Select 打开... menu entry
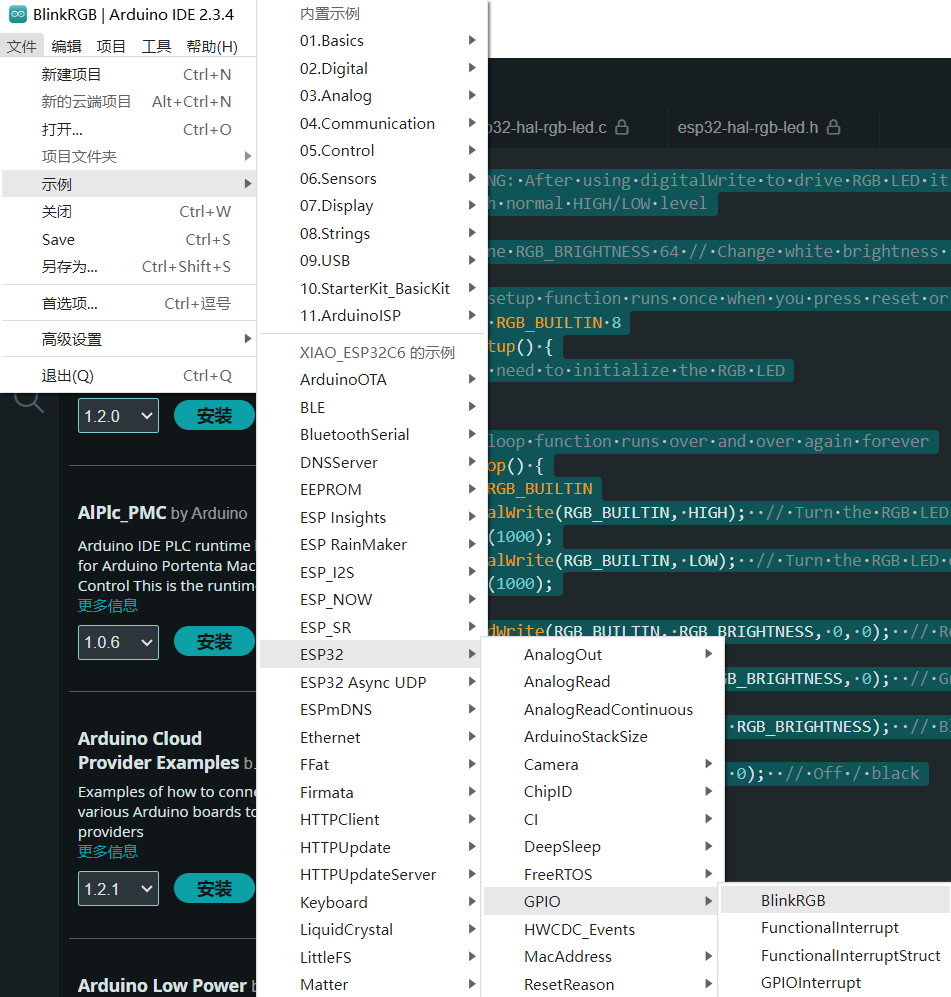Screen dimensions: 951x997 (129, 129)
